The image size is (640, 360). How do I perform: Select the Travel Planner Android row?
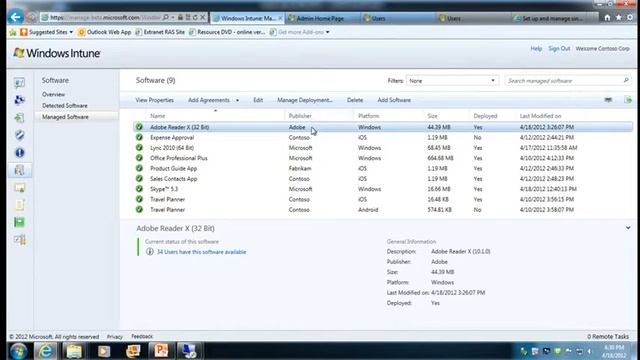pyautogui.click(x=383, y=209)
